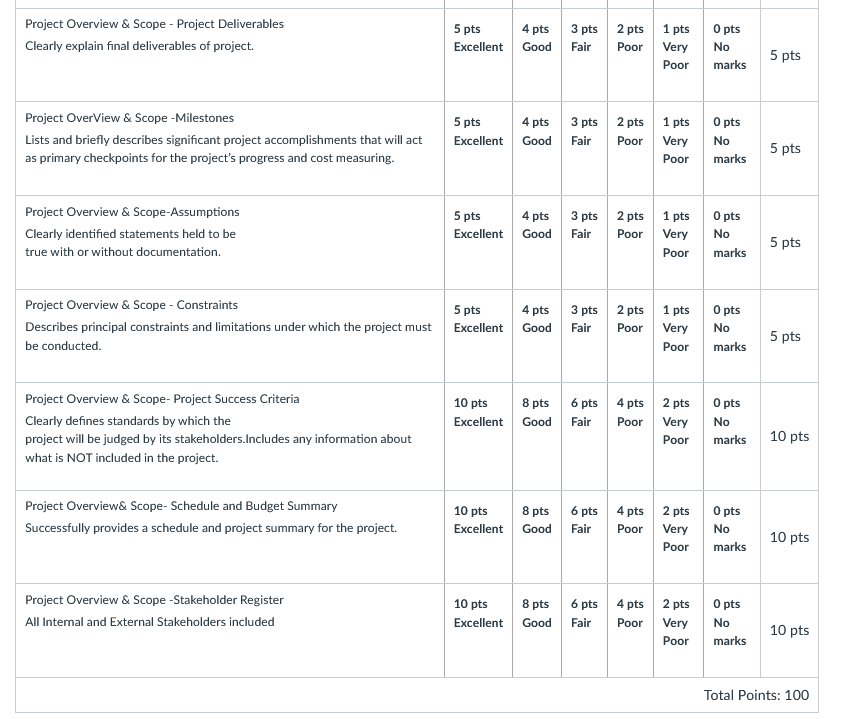Image resolution: width=854 pixels, height=719 pixels.
Task: Select 5 pts Excellent for Project Deliverables
Action: (478, 55)
